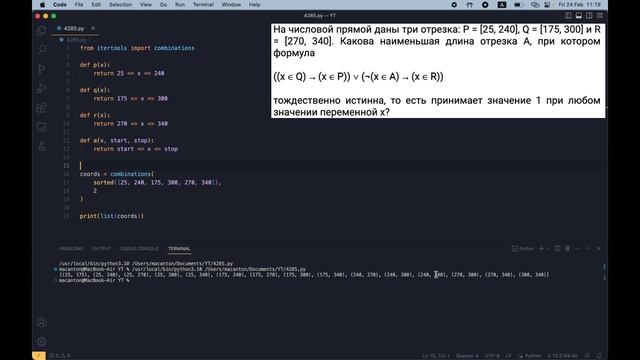640x360 pixels.
Task: Click line number 21 in gutter
Action: [x=66, y=216]
